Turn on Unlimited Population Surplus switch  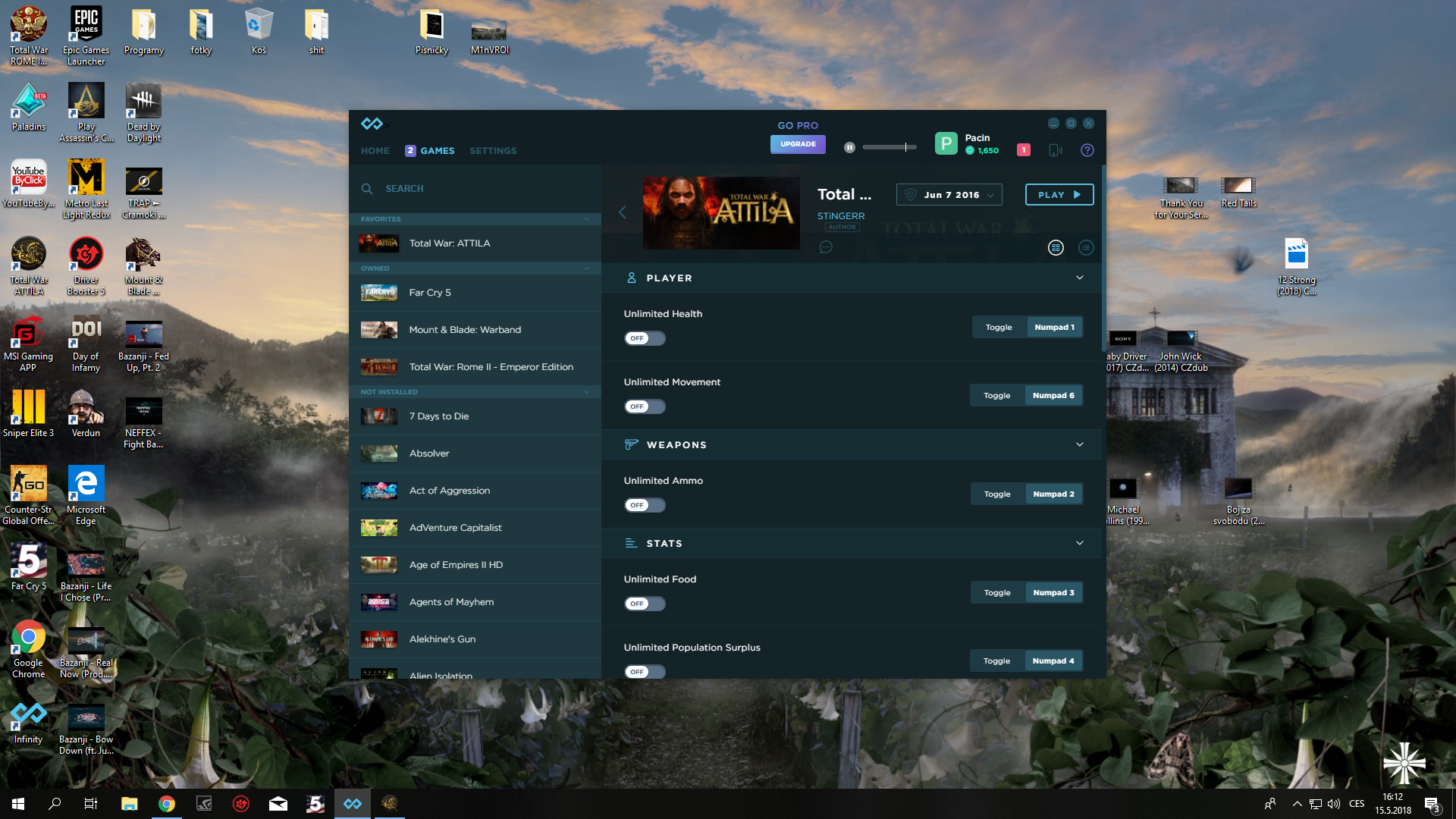[644, 672]
